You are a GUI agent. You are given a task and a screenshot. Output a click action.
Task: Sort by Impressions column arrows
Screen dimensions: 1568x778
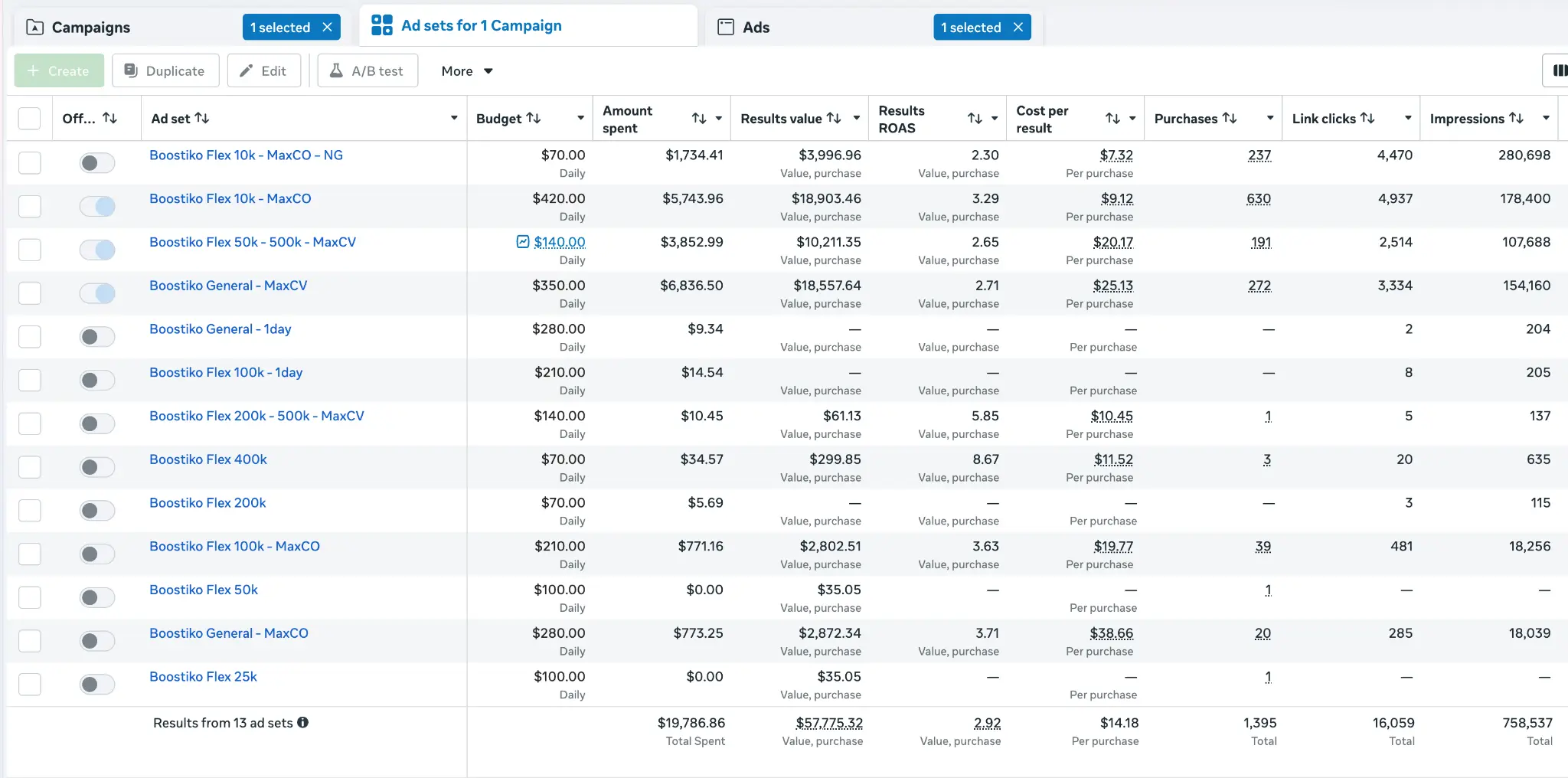[1516, 118]
